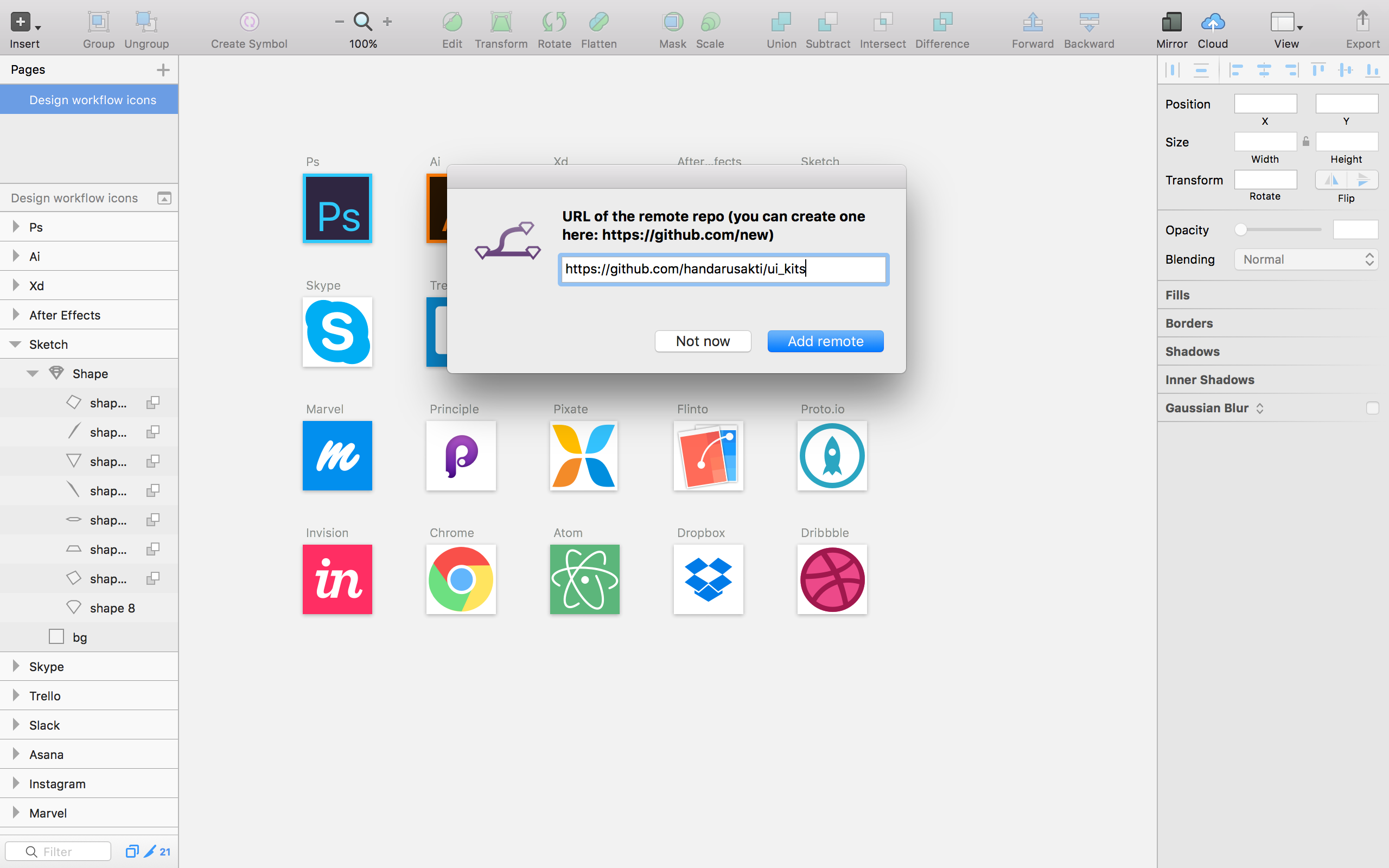Flip the layer vertically
Screen dimensions: 1389x868
coord(1362,180)
